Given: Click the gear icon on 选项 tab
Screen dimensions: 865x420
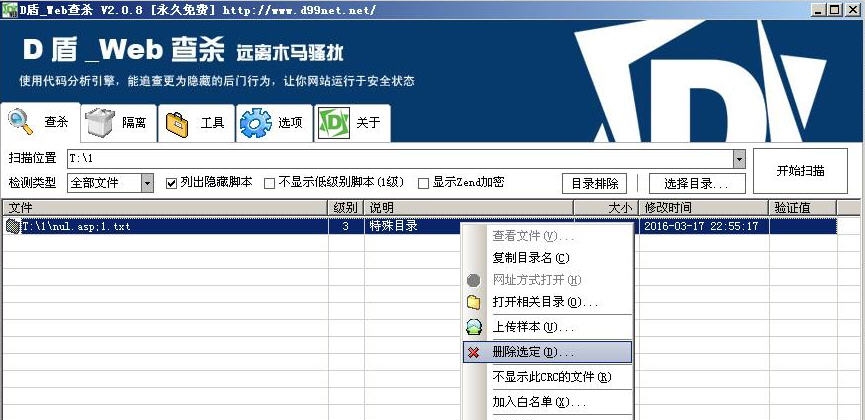Looking at the screenshot, I should click(x=256, y=123).
